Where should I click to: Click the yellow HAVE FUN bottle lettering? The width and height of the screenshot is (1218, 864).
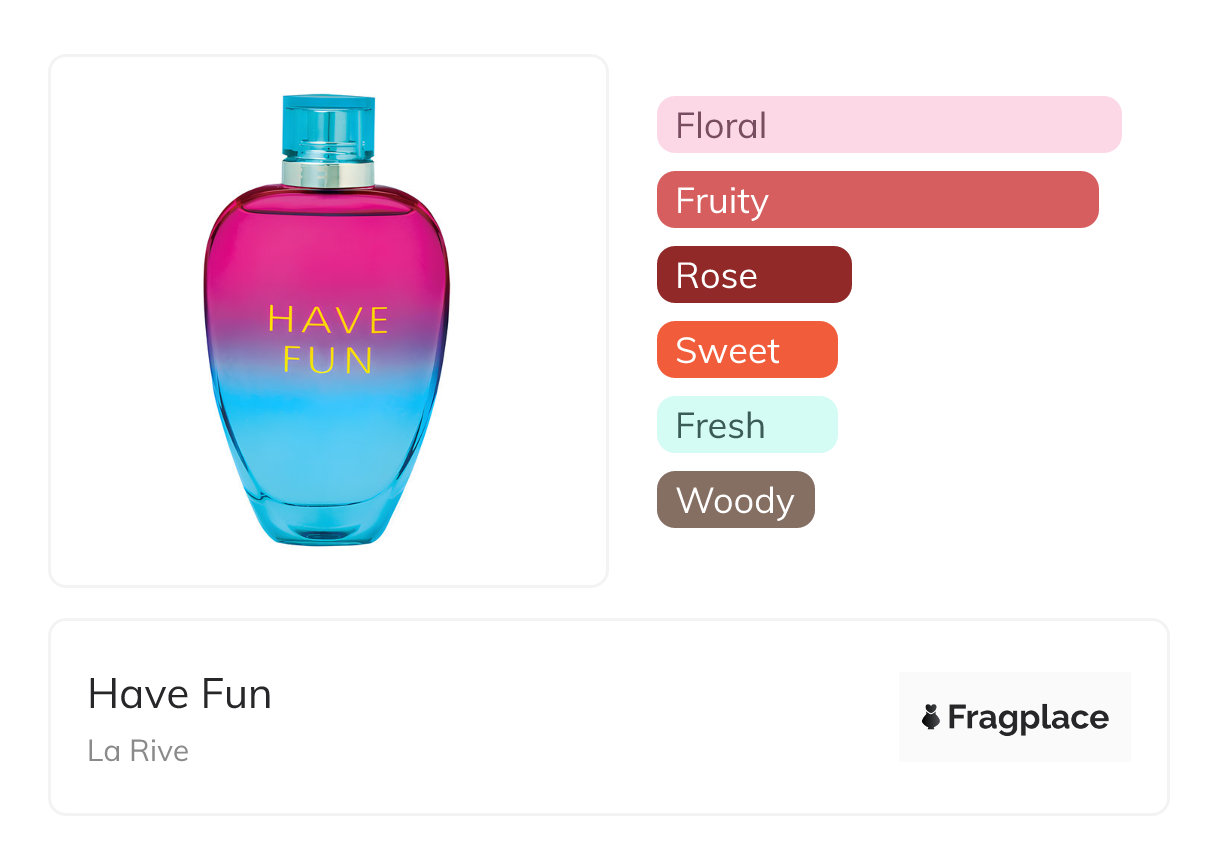328,339
